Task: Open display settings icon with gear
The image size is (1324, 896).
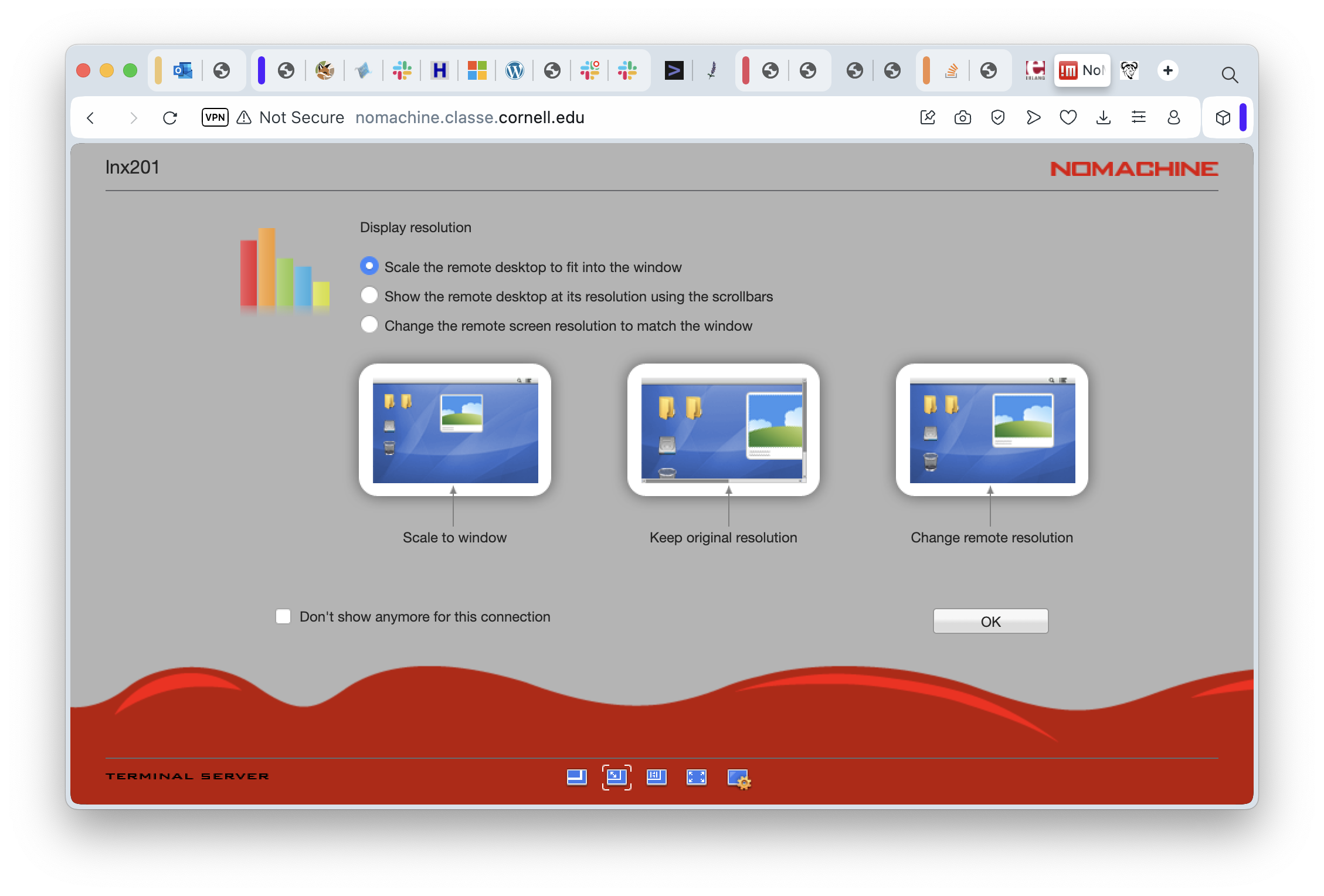Action: pyautogui.click(x=738, y=779)
